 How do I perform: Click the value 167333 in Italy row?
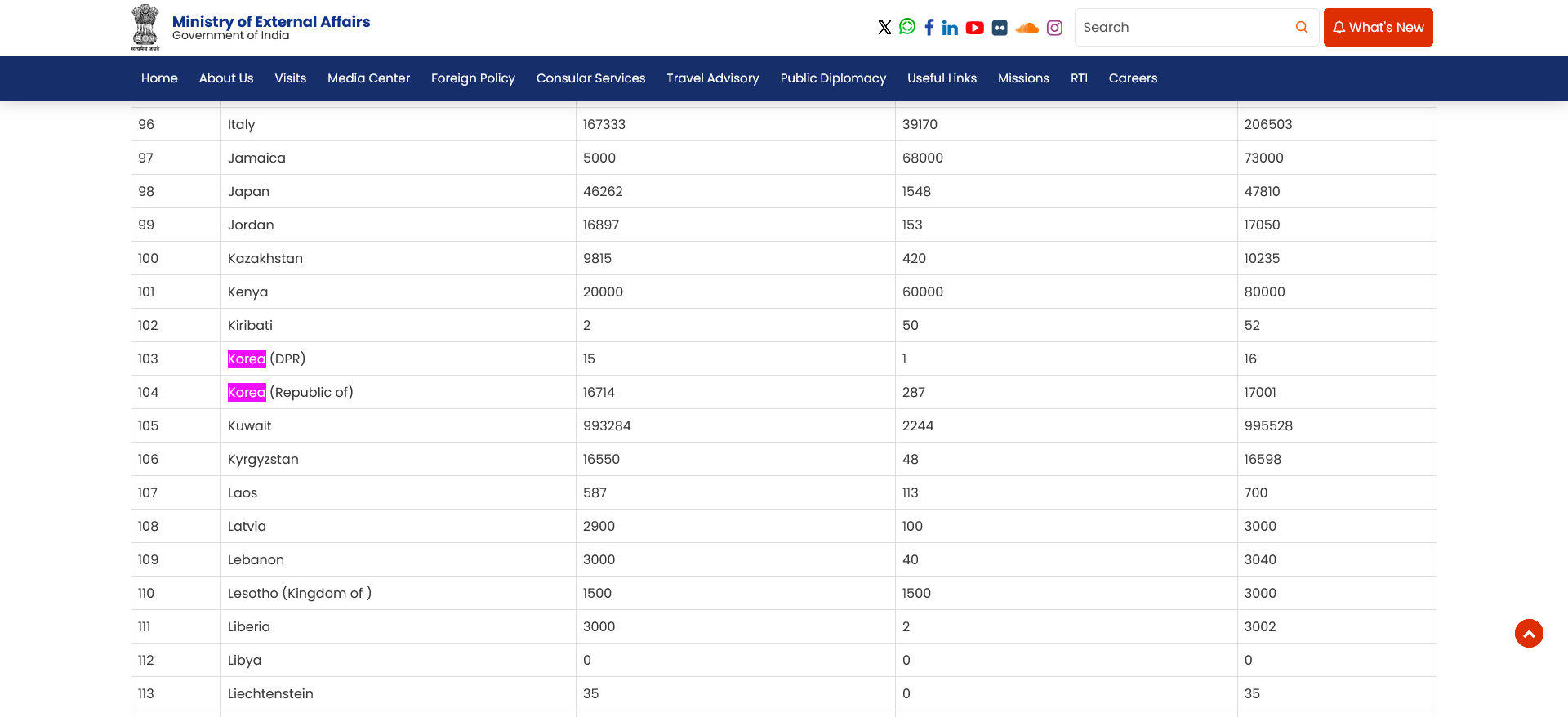pos(604,125)
